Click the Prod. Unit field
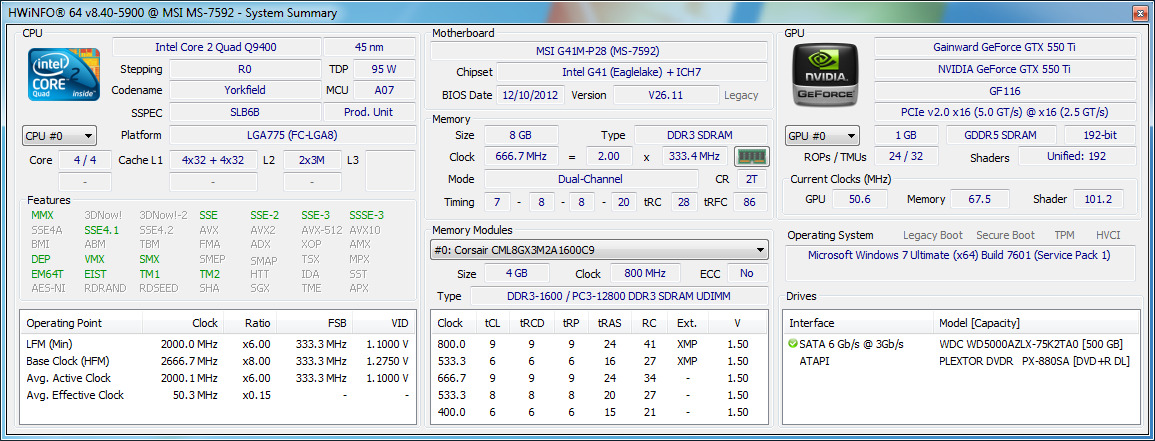 [369, 113]
